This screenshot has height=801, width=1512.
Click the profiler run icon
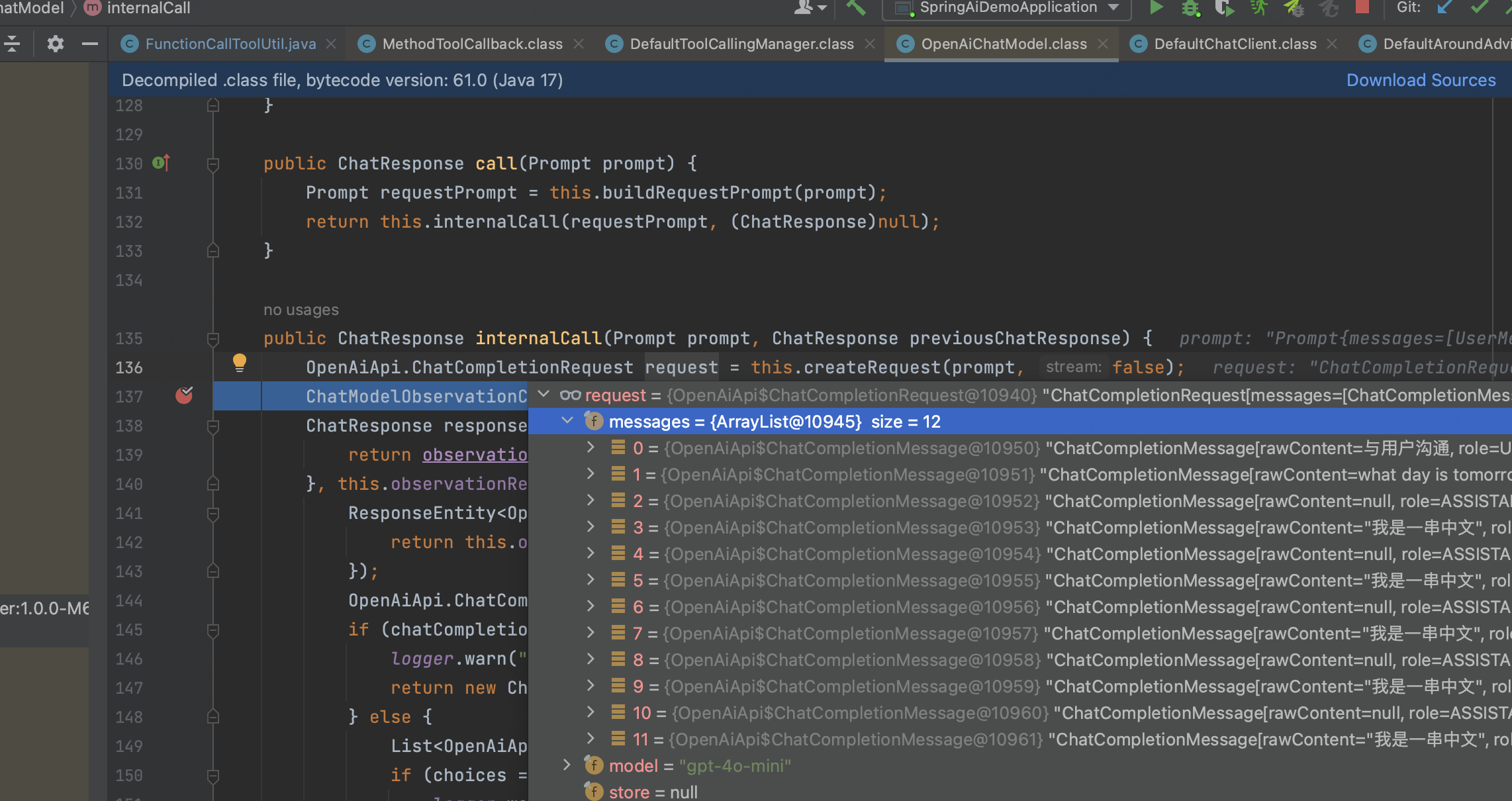tap(1258, 8)
